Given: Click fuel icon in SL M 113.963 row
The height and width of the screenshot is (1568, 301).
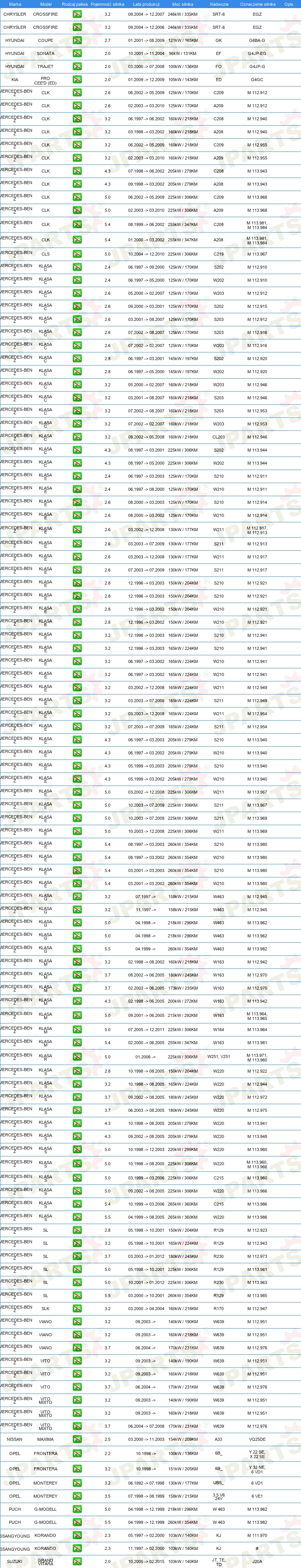Looking at the screenshot, I should [x=77, y=1282].
